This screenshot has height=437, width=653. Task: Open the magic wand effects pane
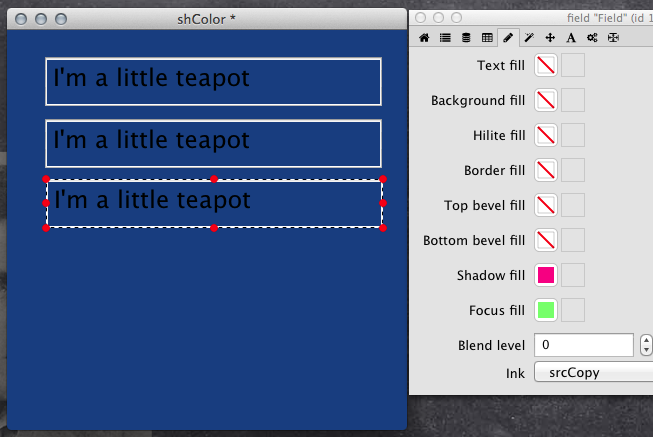click(x=529, y=38)
